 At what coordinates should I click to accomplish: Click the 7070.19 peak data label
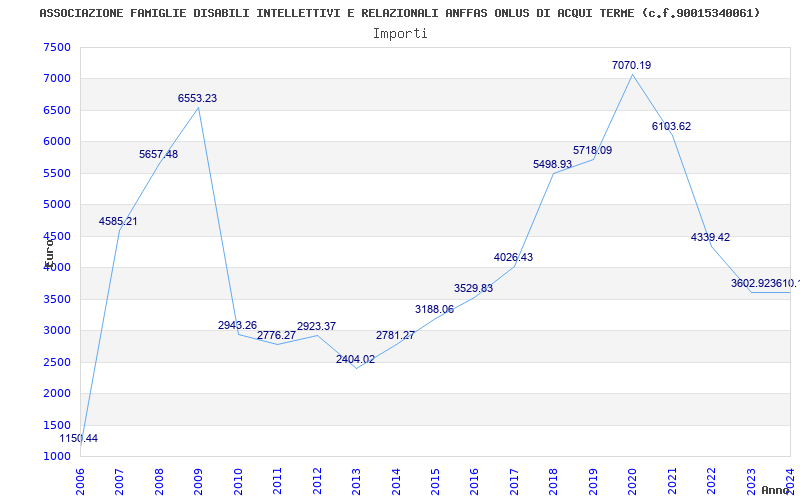[632, 65]
